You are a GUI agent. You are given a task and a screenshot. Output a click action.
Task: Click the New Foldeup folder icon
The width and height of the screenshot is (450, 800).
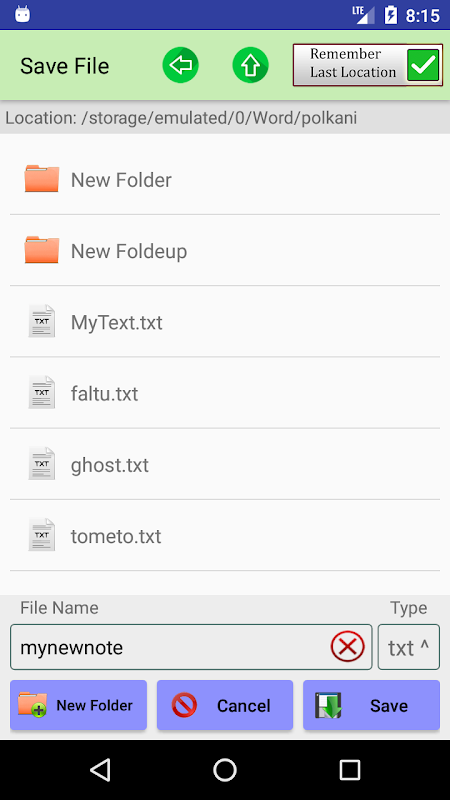tap(42, 250)
